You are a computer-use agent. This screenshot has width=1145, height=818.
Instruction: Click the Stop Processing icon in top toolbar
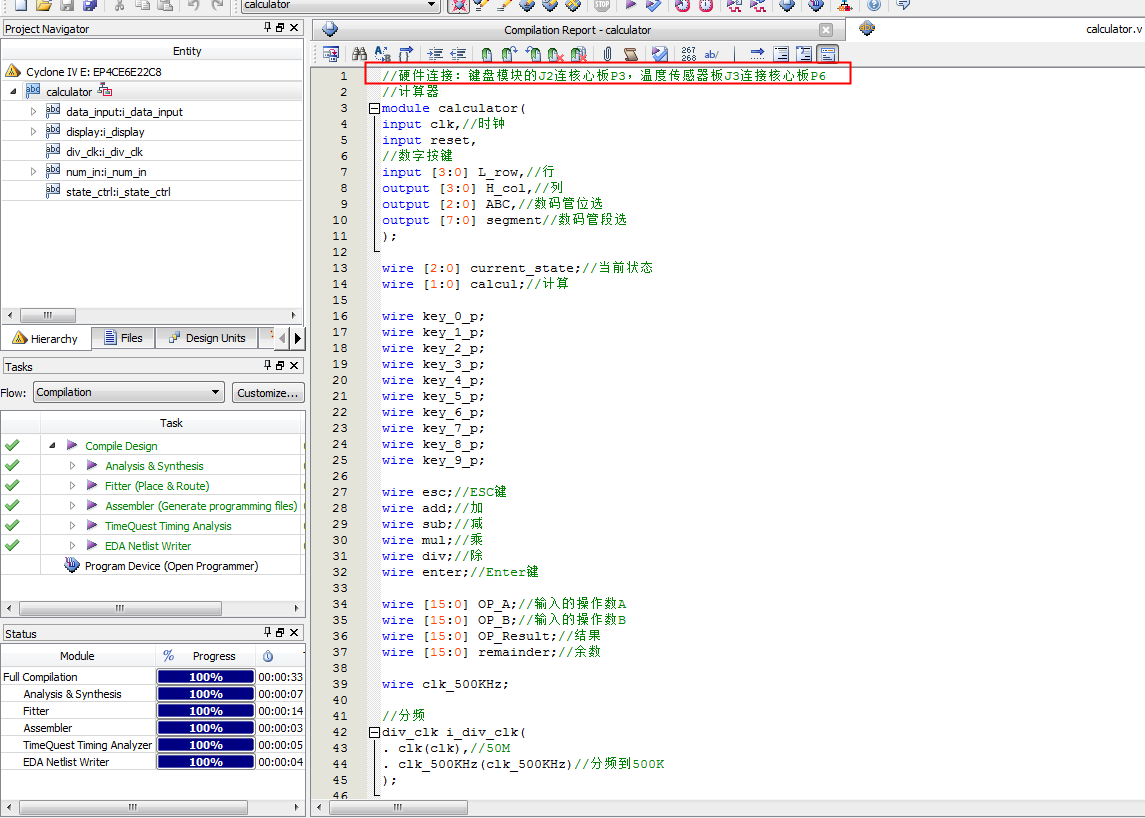pyautogui.click(x=602, y=5)
